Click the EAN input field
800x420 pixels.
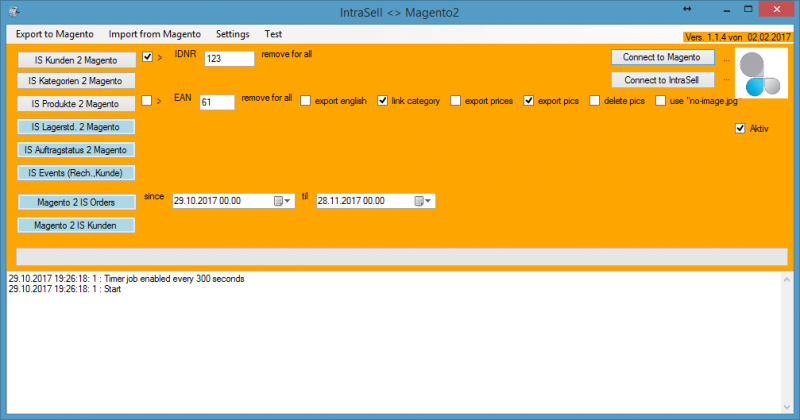(217, 102)
